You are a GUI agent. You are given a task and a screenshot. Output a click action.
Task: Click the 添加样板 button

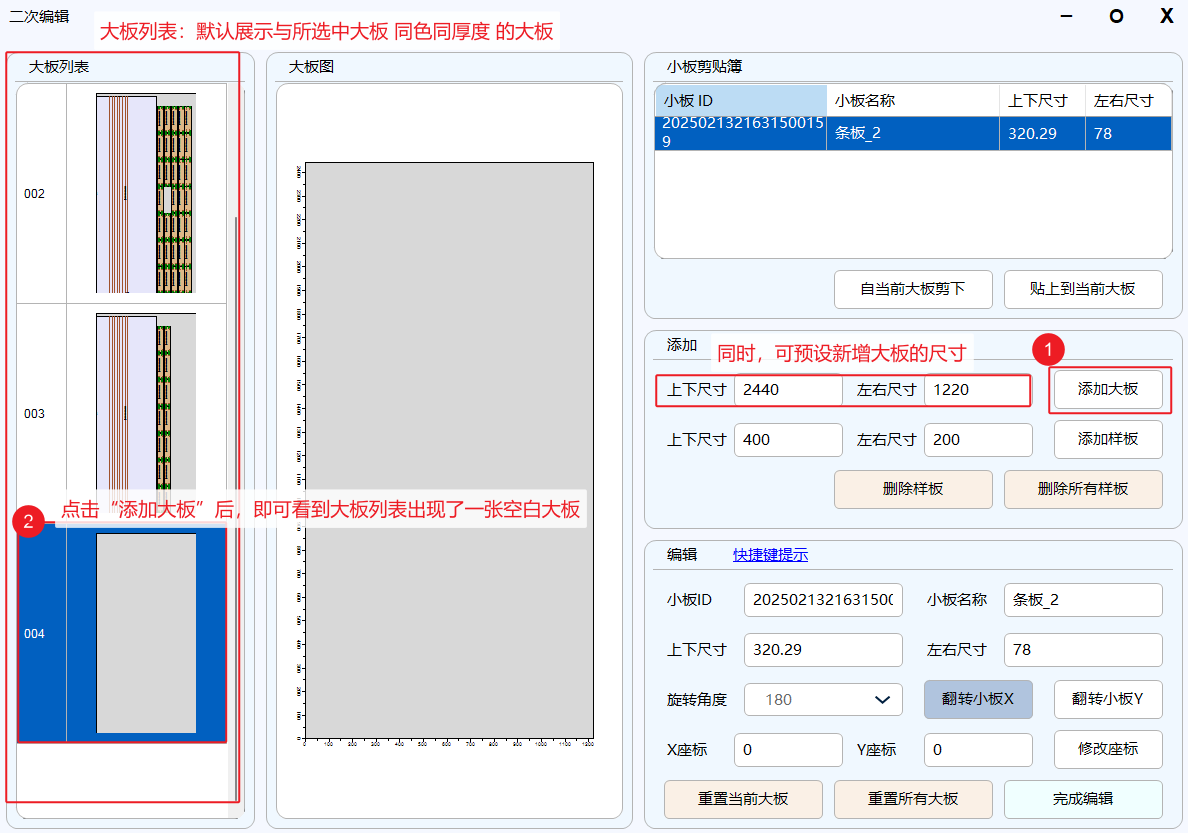[1107, 439]
